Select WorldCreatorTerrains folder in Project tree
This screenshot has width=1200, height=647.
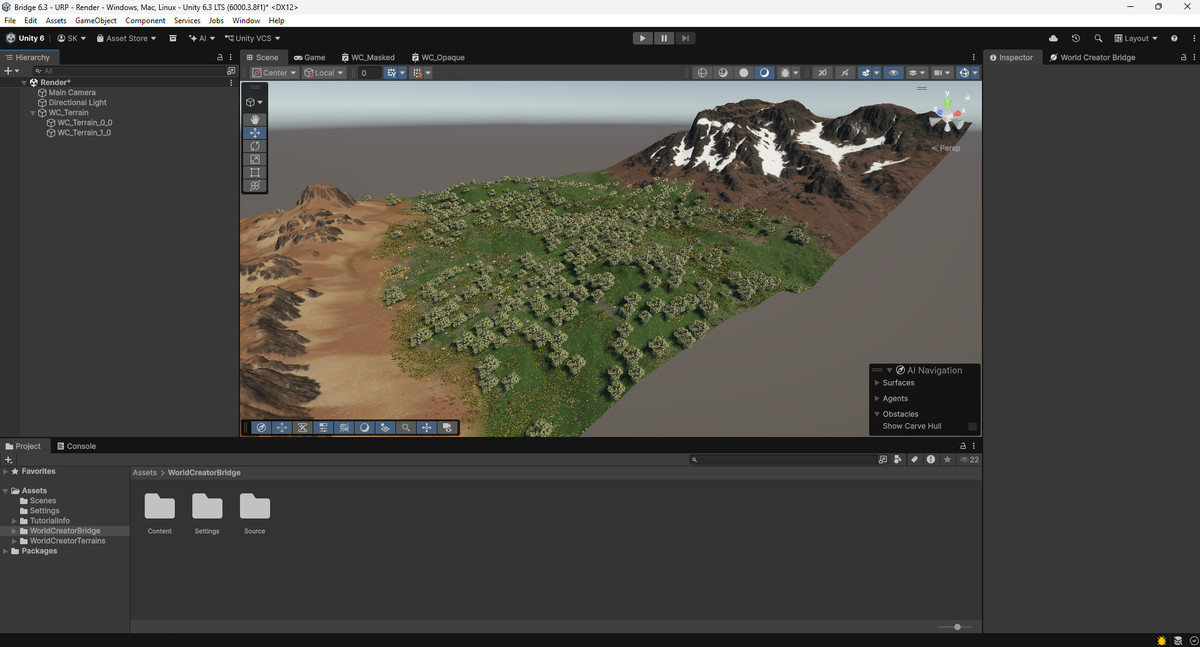pyautogui.click(x=67, y=541)
